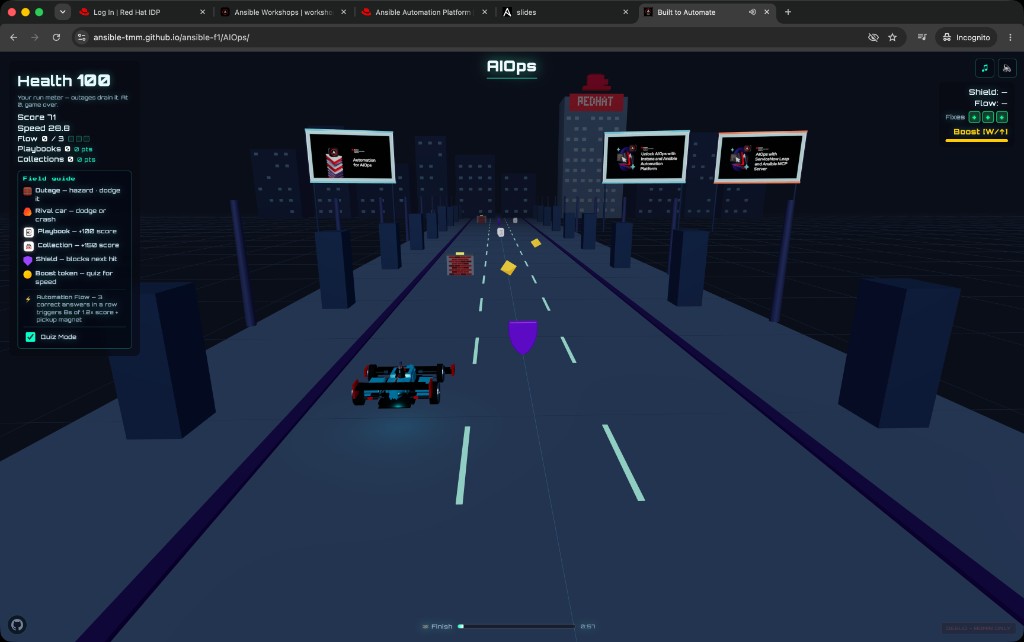Close the Ansible Workshops tab
1024x642 pixels.
pyautogui.click(x=344, y=12)
